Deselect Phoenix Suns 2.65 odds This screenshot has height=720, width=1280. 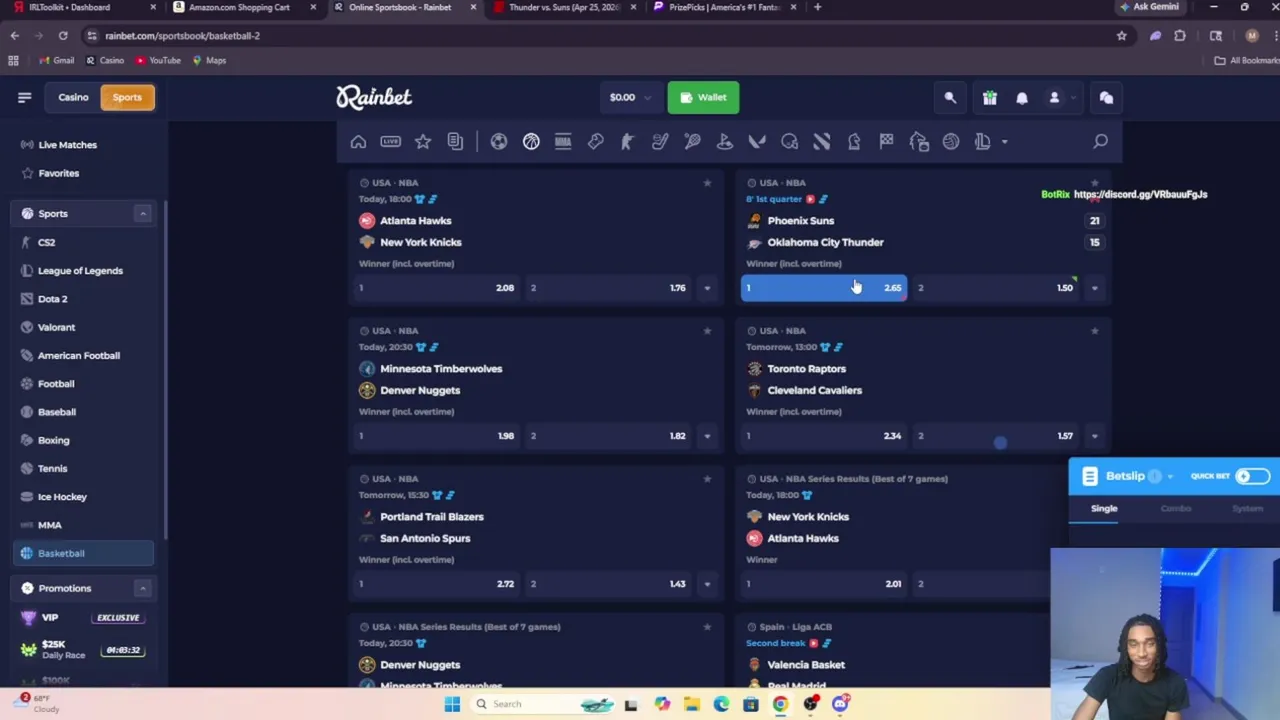click(x=824, y=288)
